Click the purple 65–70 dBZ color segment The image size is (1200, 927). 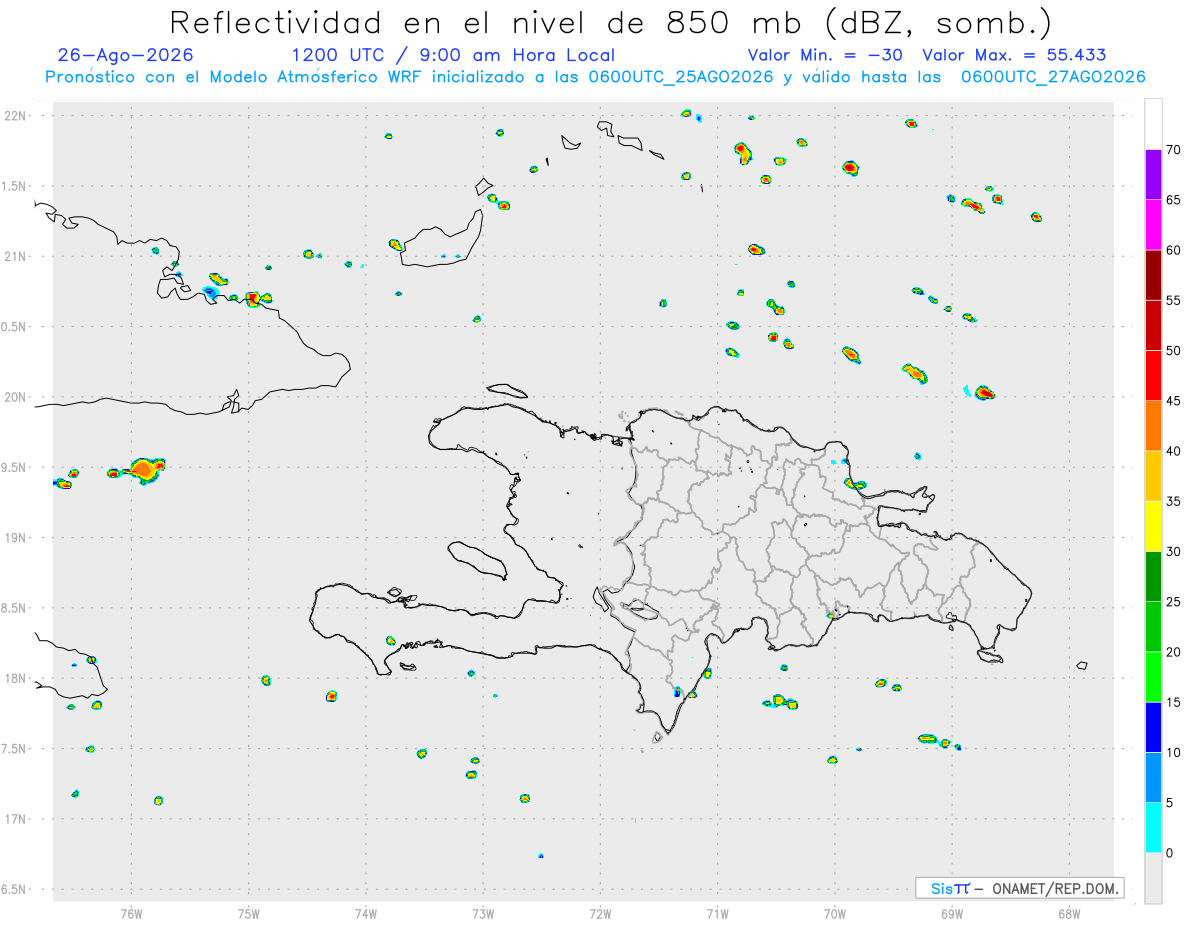point(1153,175)
